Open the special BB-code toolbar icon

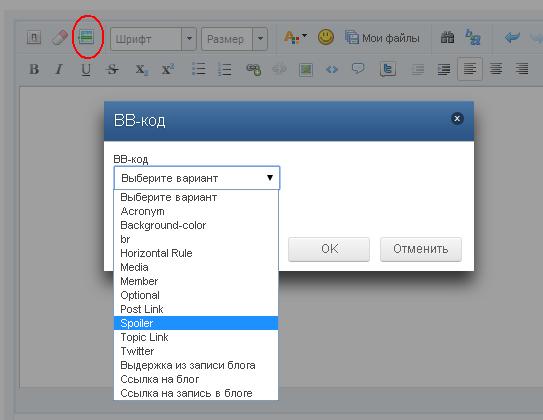click(86, 37)
